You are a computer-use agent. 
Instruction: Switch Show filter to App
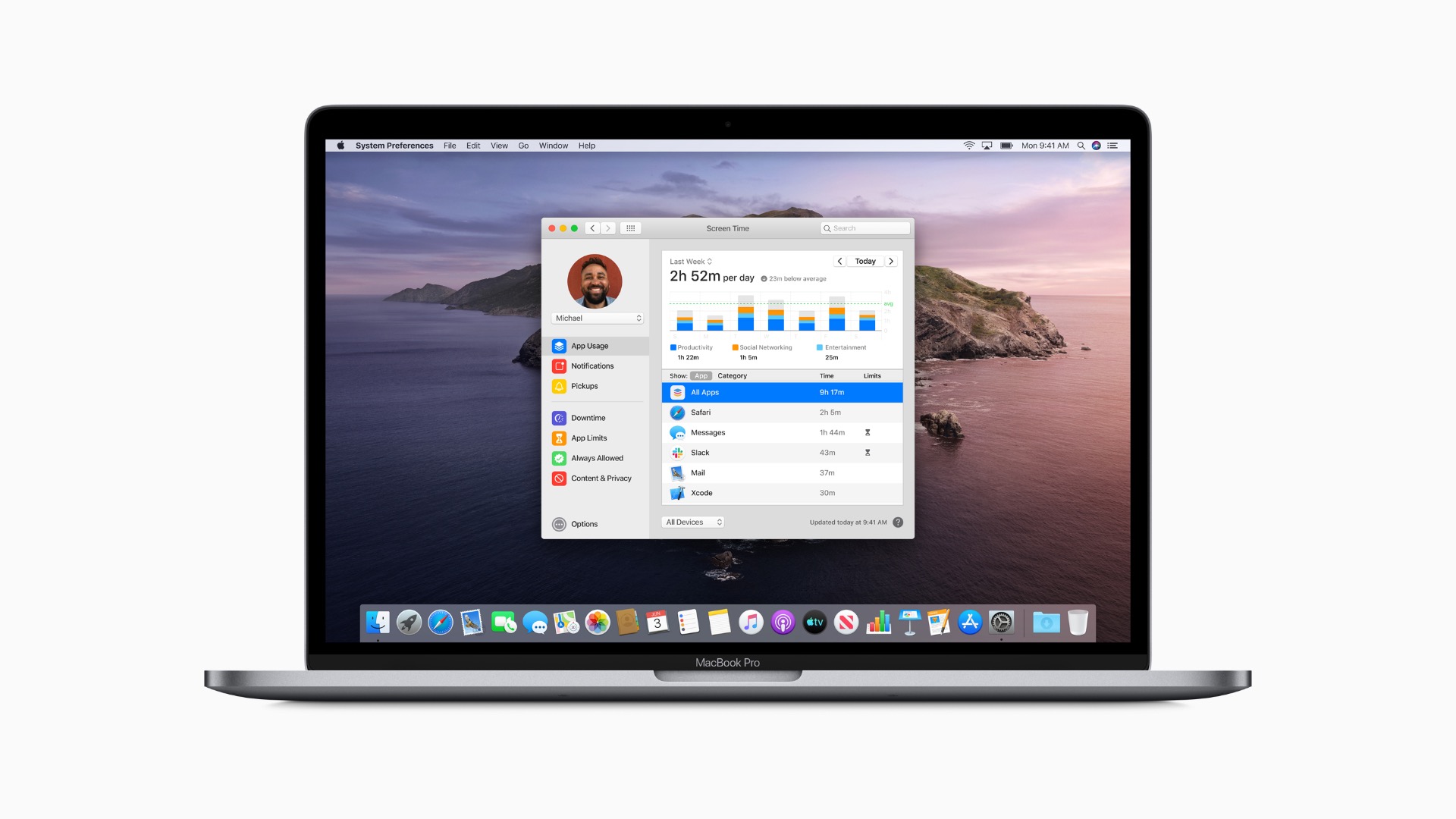tap(701, 376)
